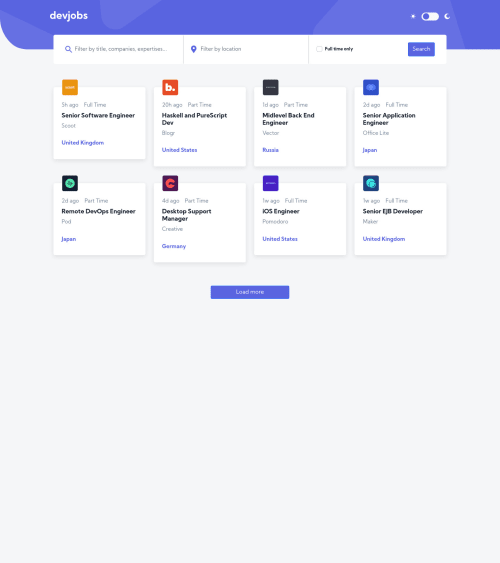Open the iOS Engineer job
500x563 pixels.
281,211
